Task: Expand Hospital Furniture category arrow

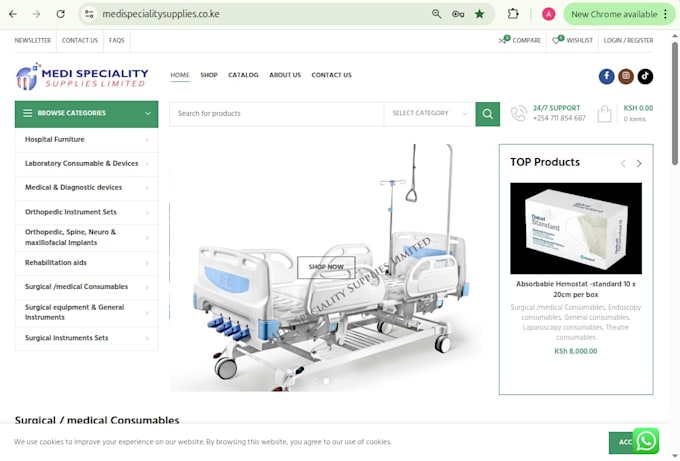Action: tap(147, 140)
